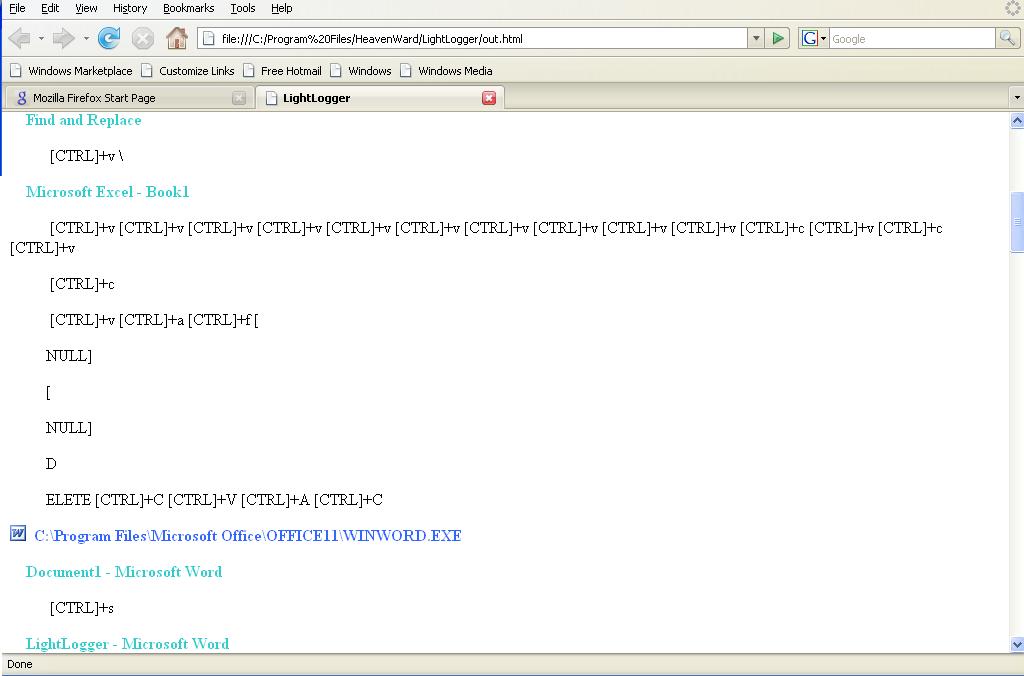Expand the address bar URL dropdown

756,39
